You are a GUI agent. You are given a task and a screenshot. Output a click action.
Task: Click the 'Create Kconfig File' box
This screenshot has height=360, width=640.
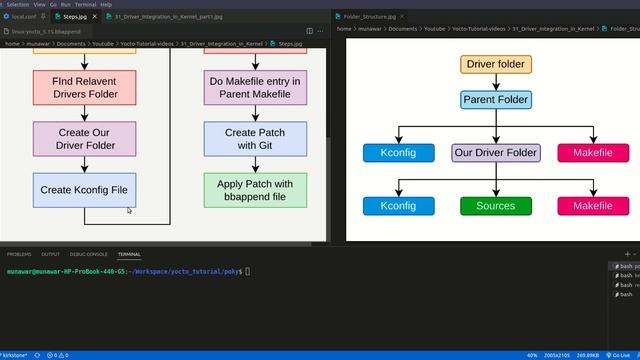coord(84,190)
